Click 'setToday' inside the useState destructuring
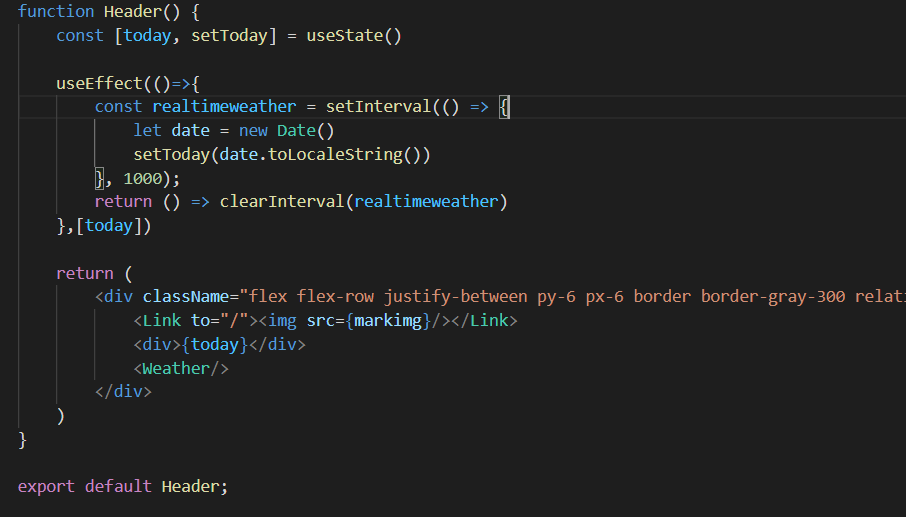The height and width of the screenshot is (517, 906). click(229, 36)
